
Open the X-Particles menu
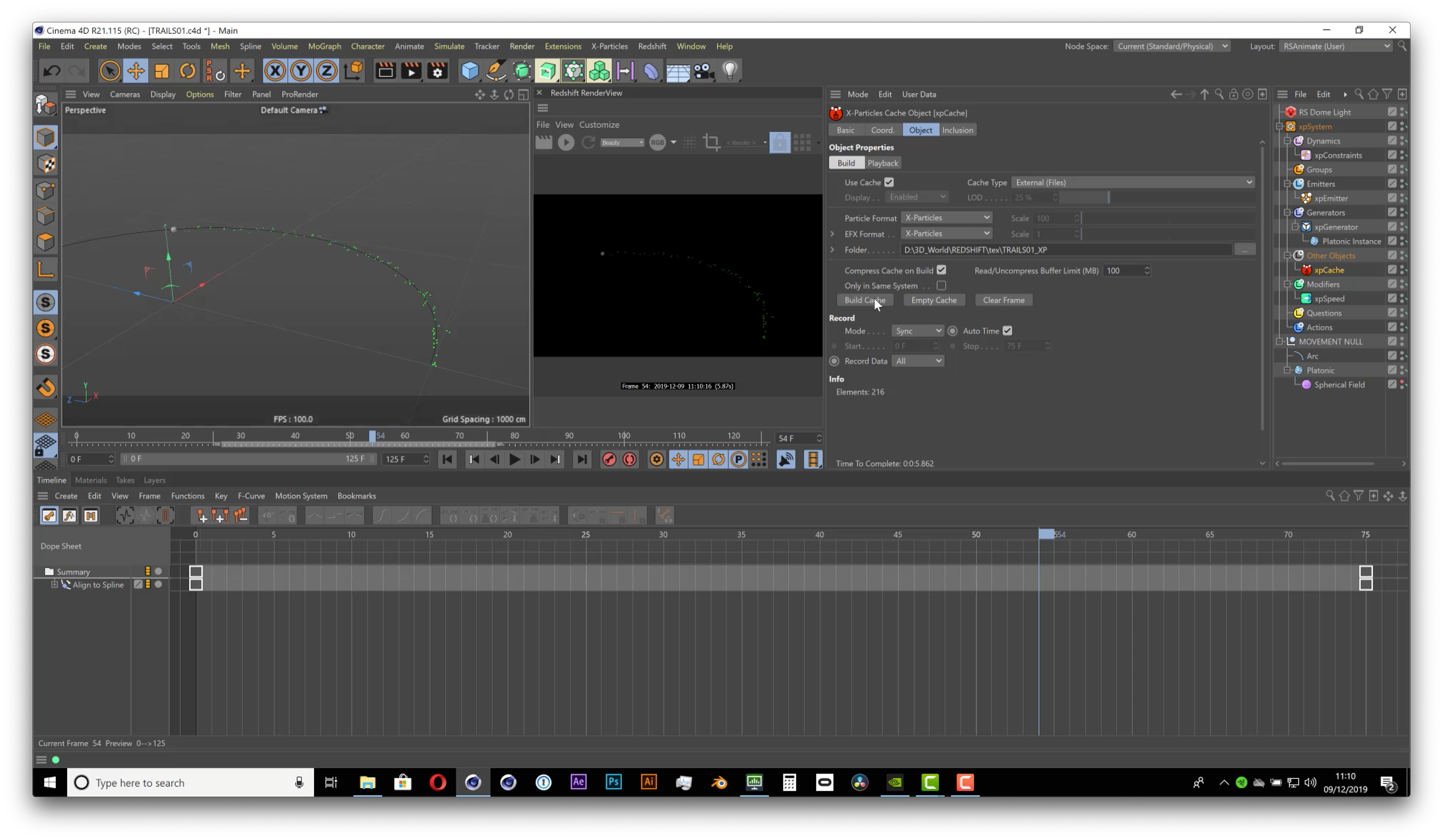tap(609, 46)
